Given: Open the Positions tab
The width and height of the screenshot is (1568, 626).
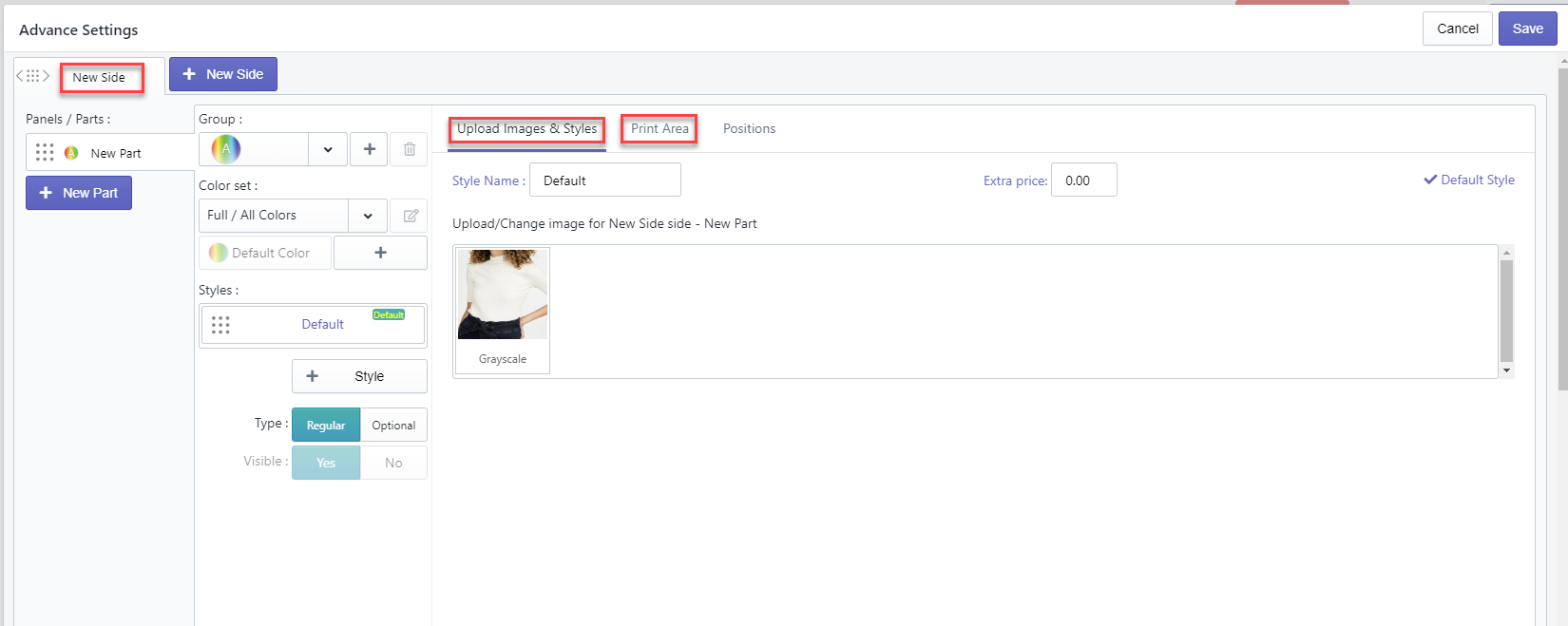Looking at the screenshot, I should click(749, 129).
